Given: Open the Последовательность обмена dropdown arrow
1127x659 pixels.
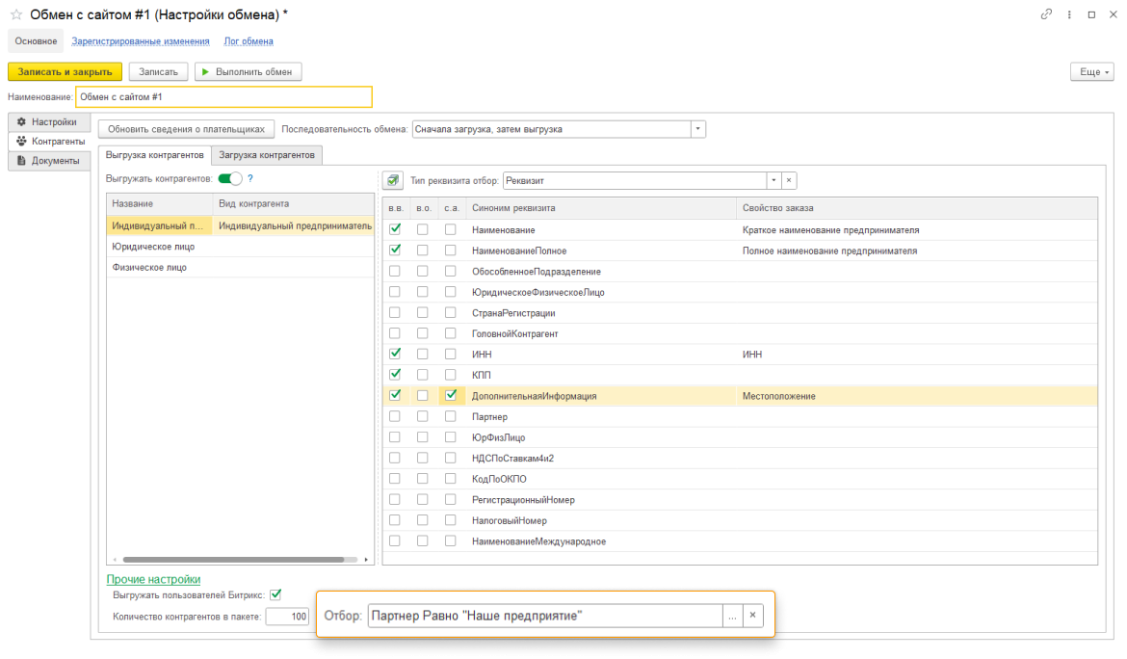Looking at the screenshot, I should click(x=697, y=129).
